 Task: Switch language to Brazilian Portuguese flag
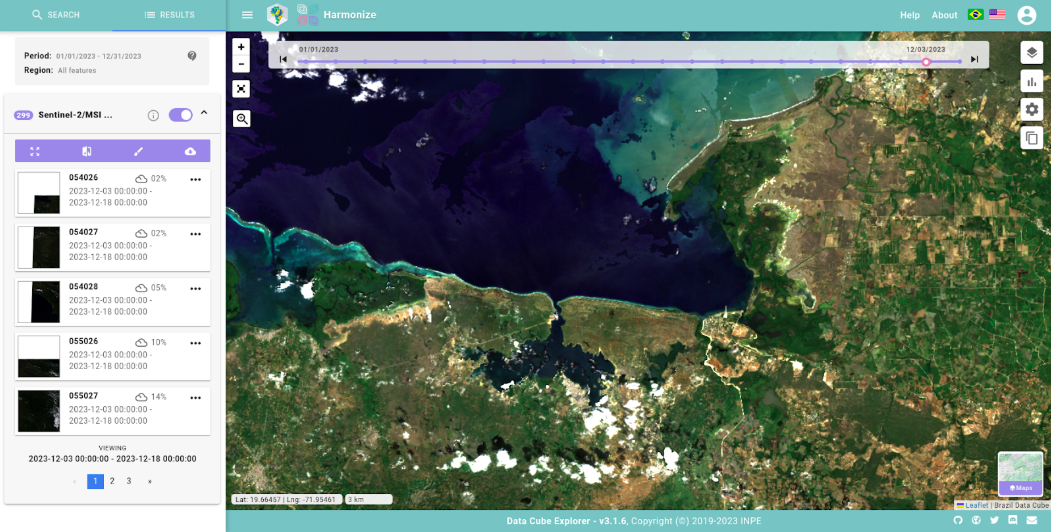975,15
